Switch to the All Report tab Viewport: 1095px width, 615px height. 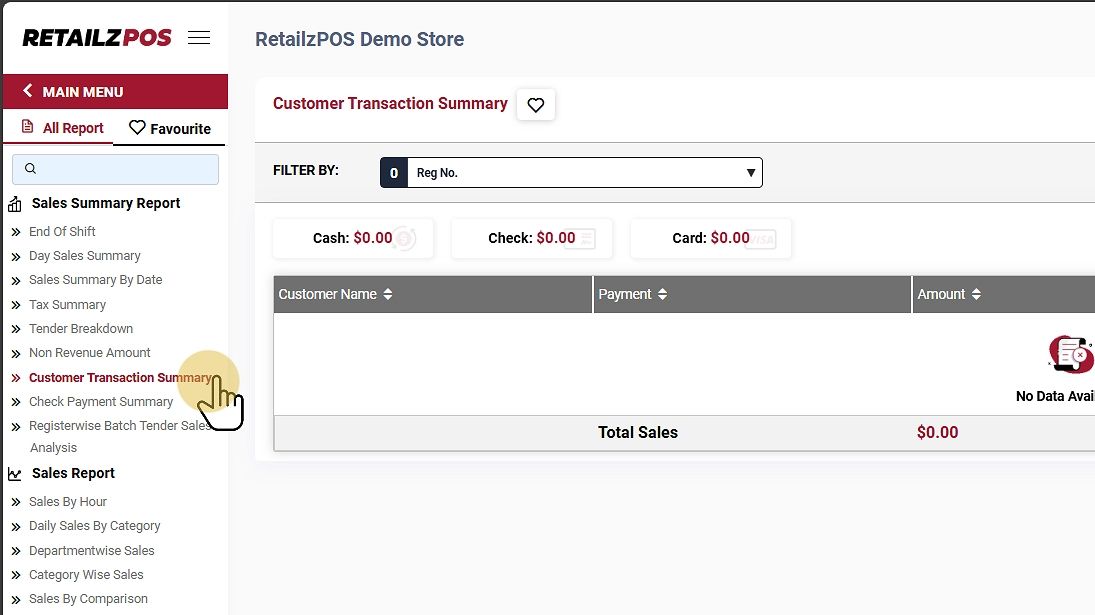(x=63, y=128)
